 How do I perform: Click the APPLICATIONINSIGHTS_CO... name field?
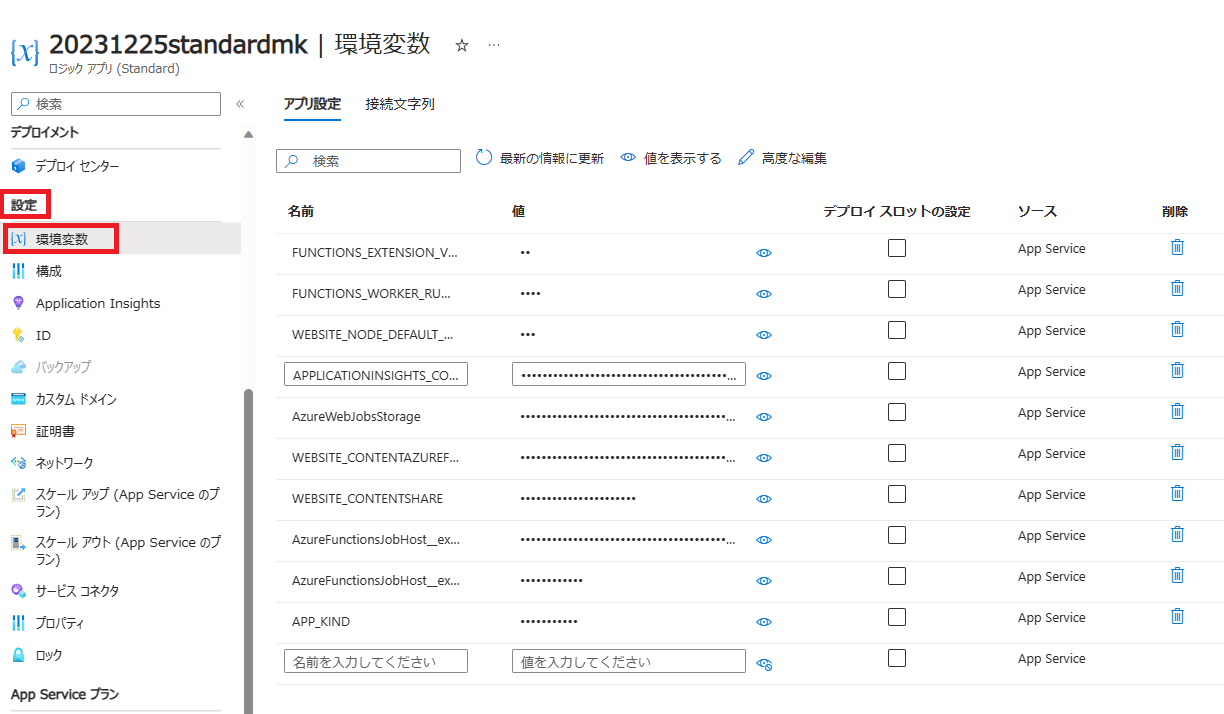(376, 375)
